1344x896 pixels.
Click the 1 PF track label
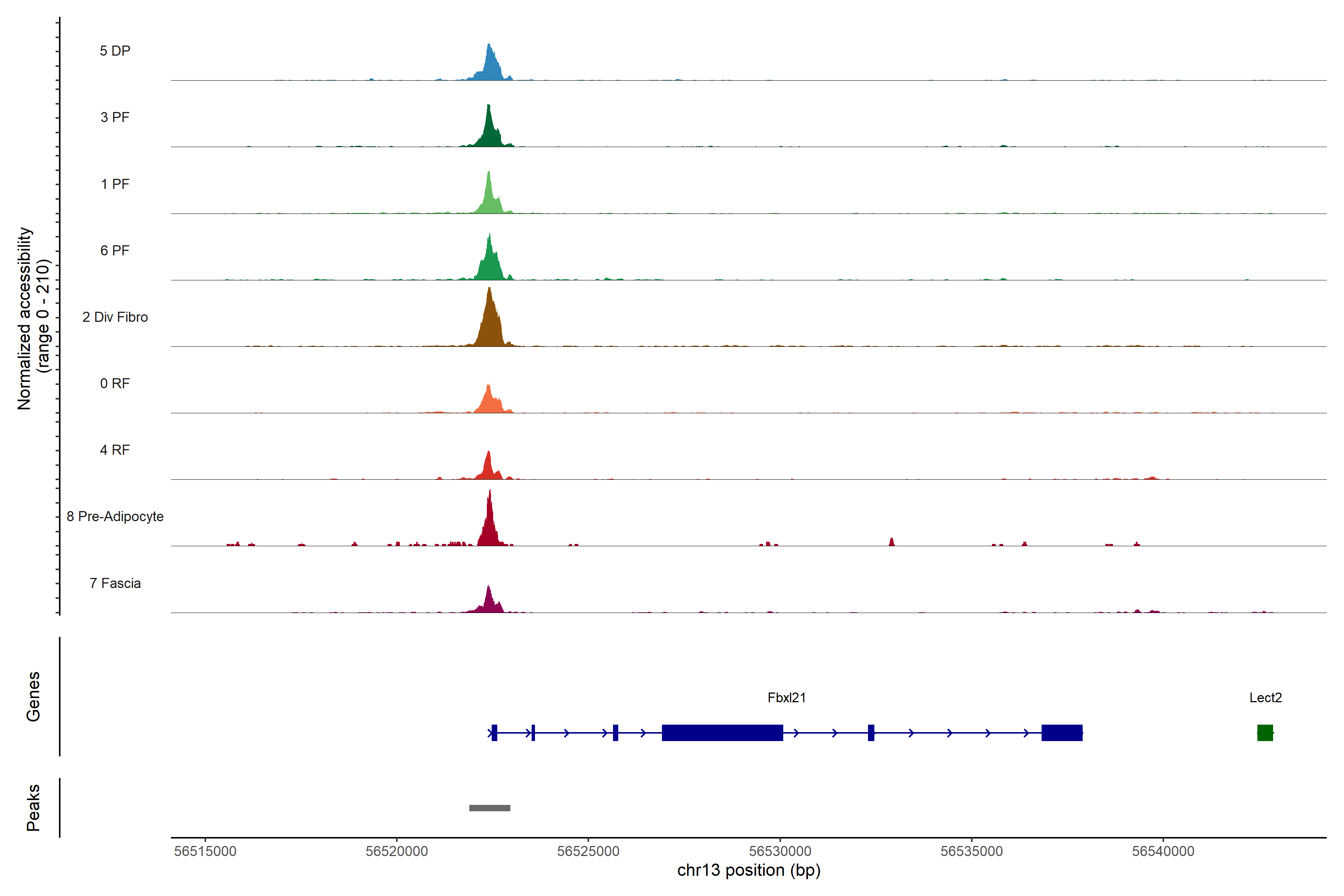[115, 184]
